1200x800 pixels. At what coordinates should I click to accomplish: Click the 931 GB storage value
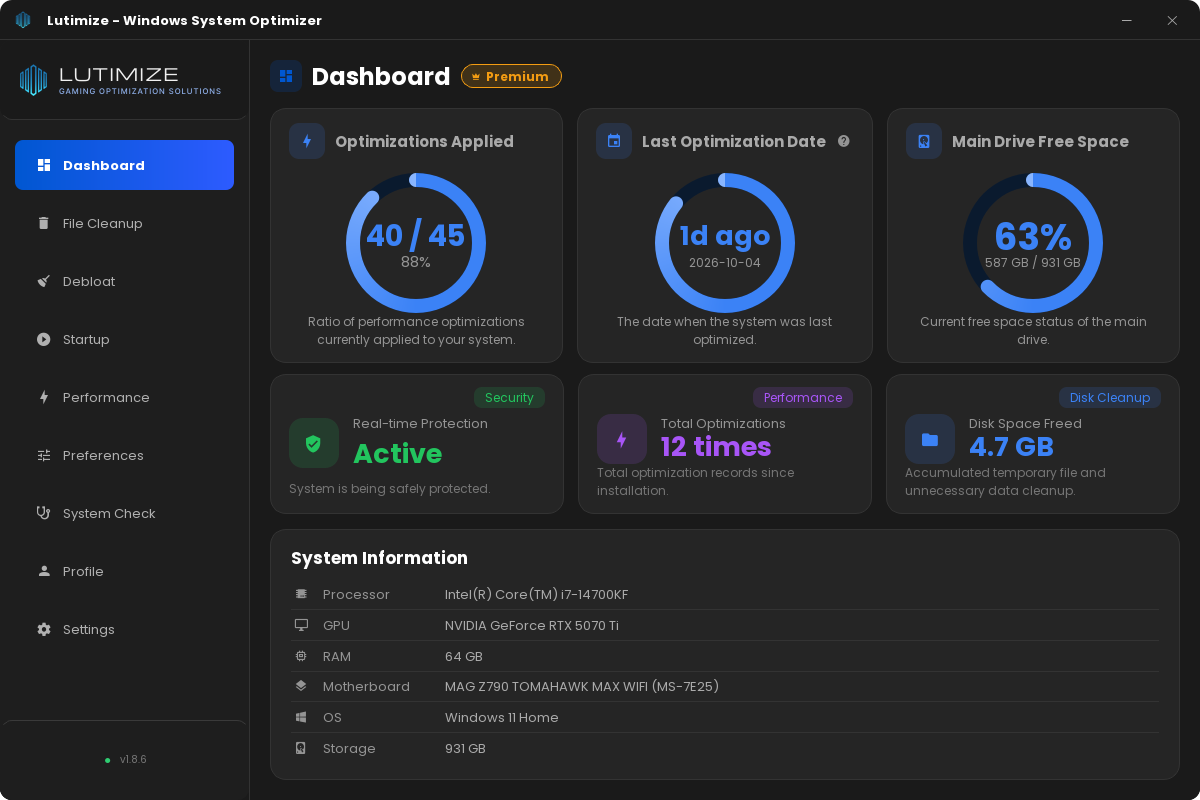[465, 748]
